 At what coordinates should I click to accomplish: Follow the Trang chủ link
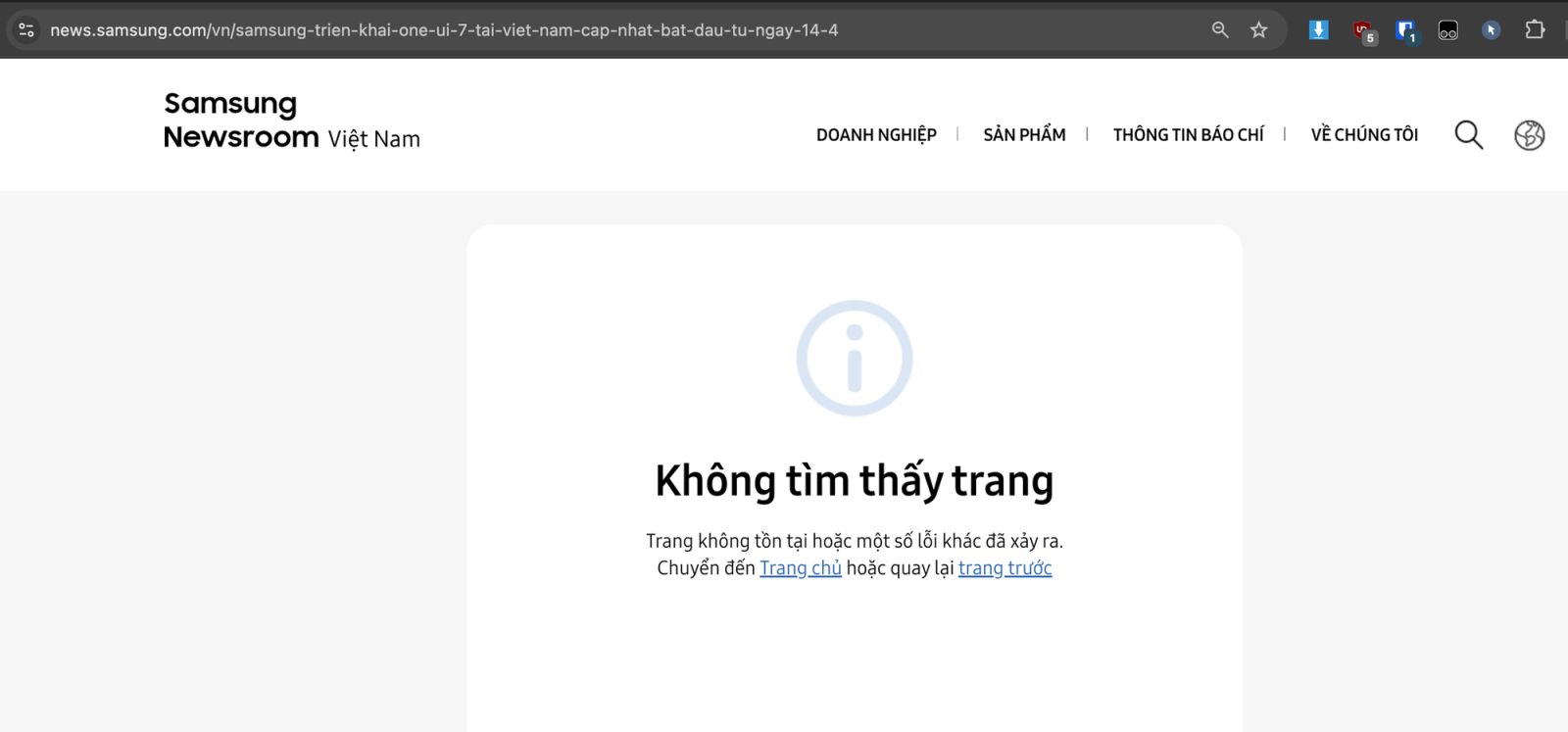tap(801, 568)
